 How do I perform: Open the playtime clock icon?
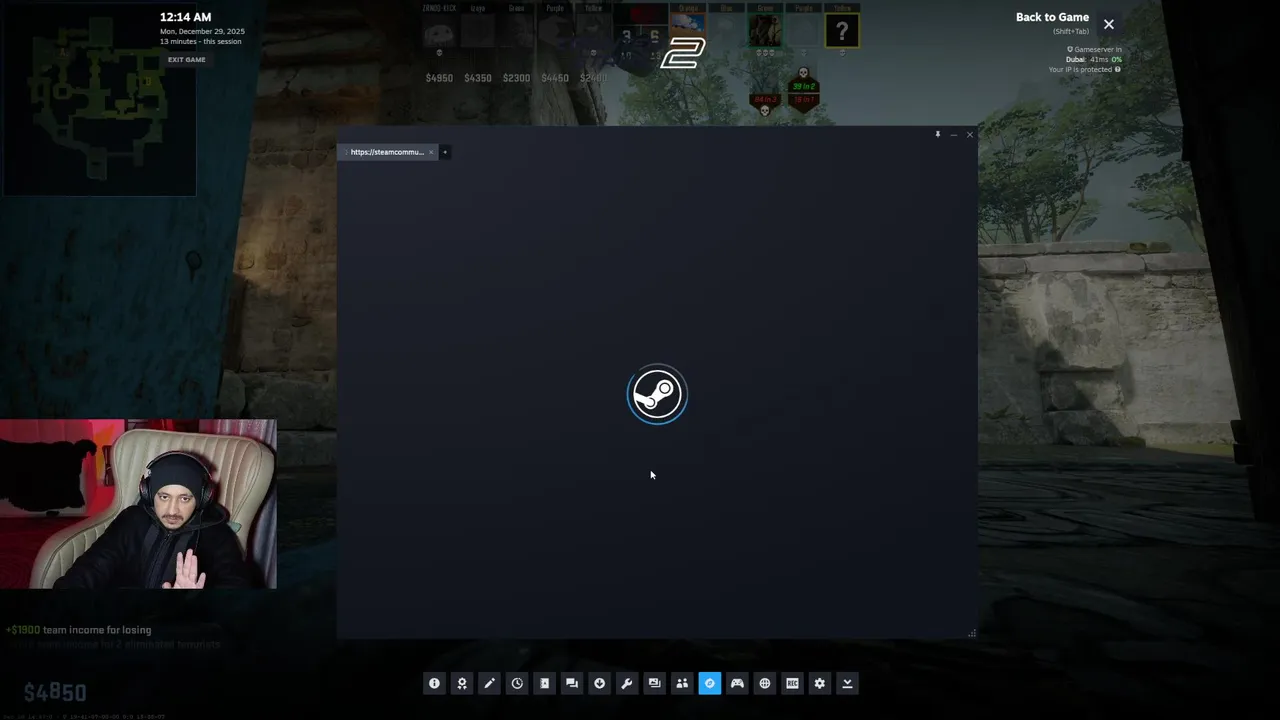(517, 683)
